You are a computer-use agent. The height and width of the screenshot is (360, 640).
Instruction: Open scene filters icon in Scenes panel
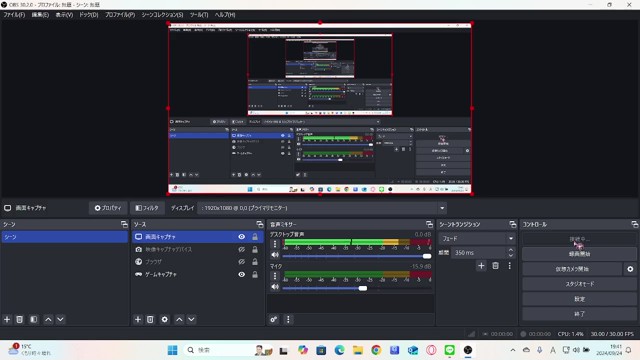click(33, 319)
